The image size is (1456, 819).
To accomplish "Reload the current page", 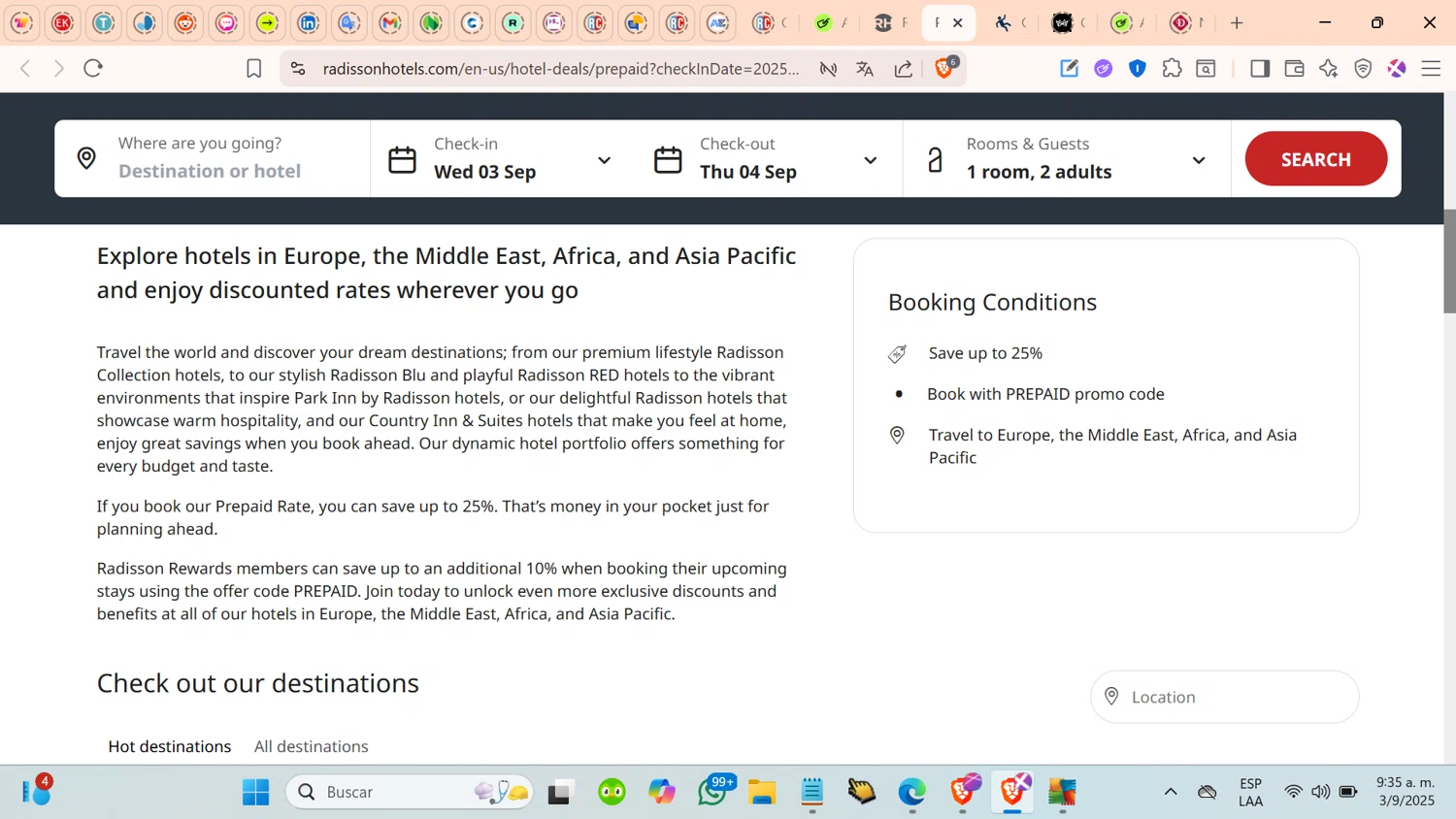I will (x=93, y=68).
